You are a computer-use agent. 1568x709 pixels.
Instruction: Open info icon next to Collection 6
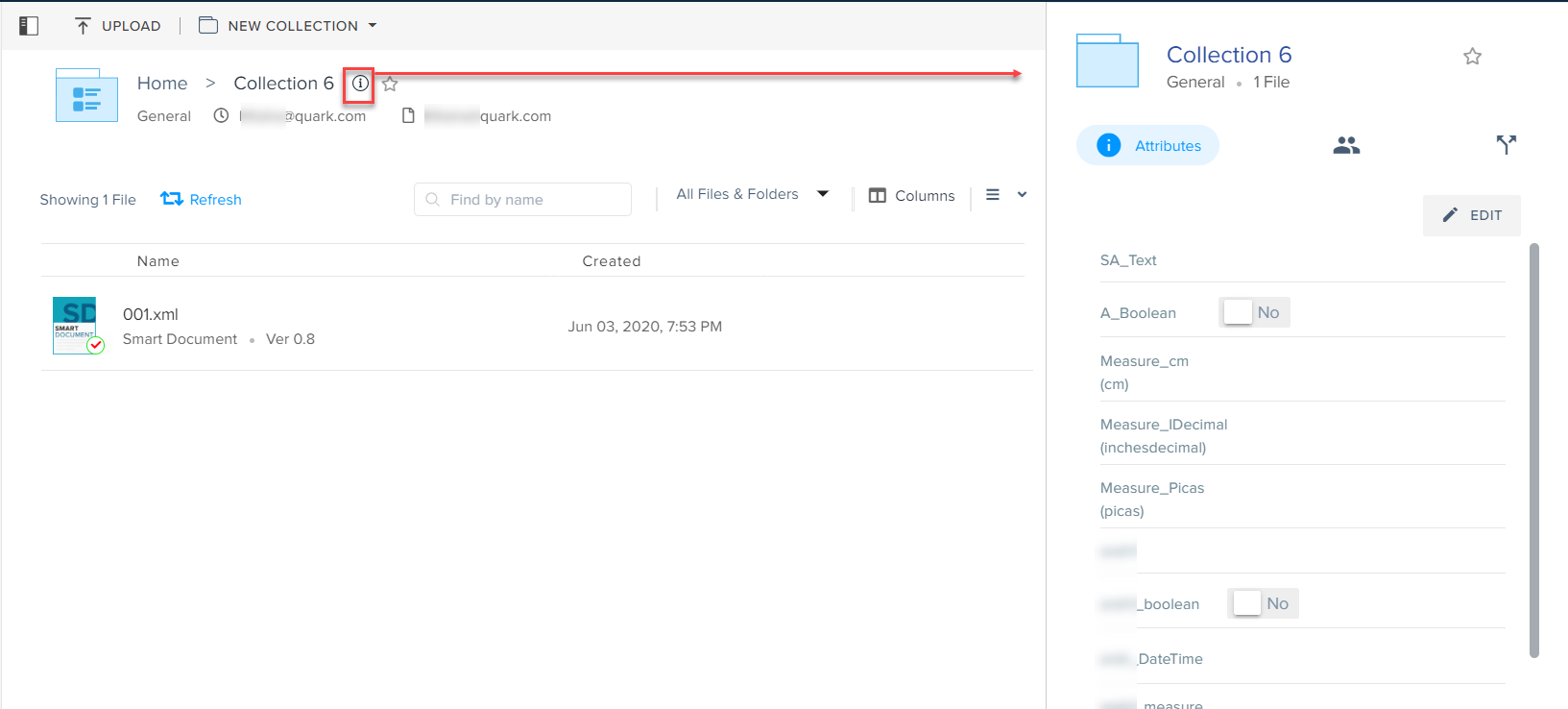coord(360,84)
